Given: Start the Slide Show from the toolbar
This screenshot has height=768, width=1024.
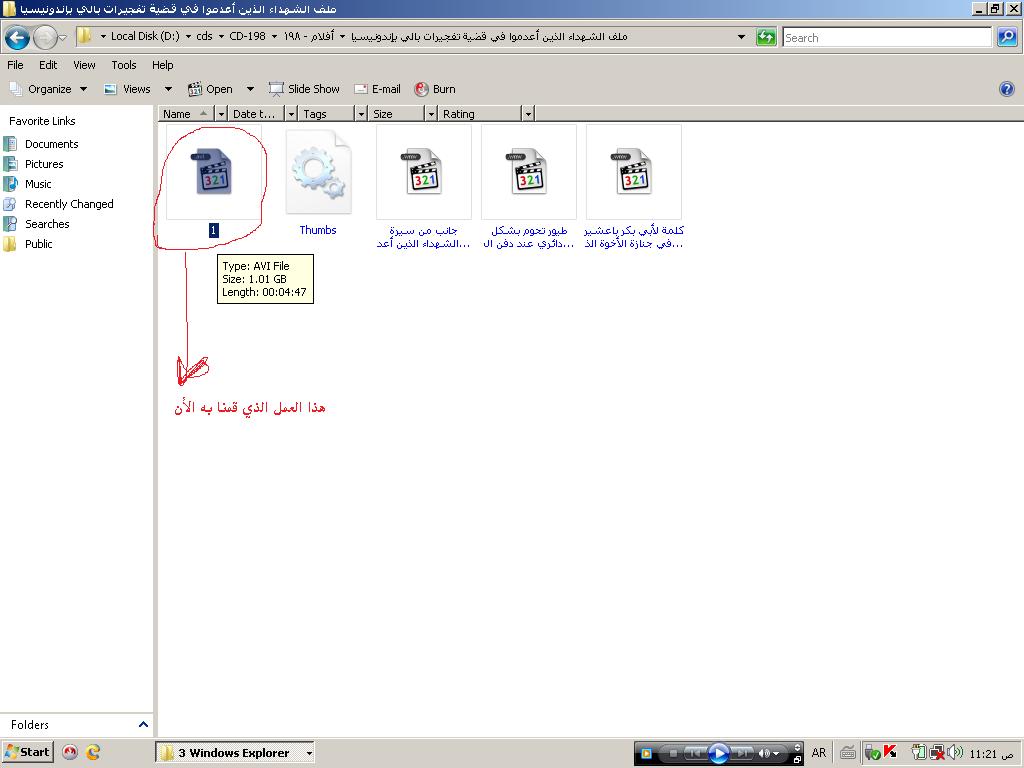Looking at the screenshot, I should (304, 89).
